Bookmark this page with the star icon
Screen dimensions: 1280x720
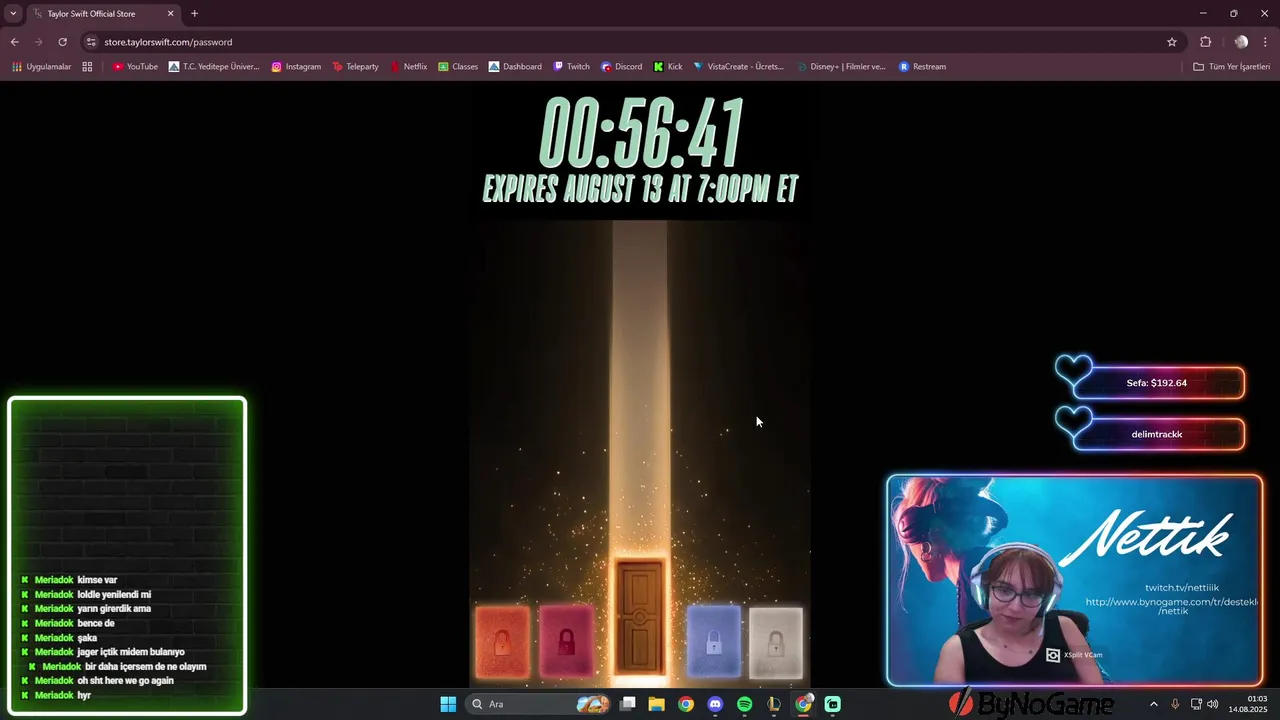[x=1172, y=42]
